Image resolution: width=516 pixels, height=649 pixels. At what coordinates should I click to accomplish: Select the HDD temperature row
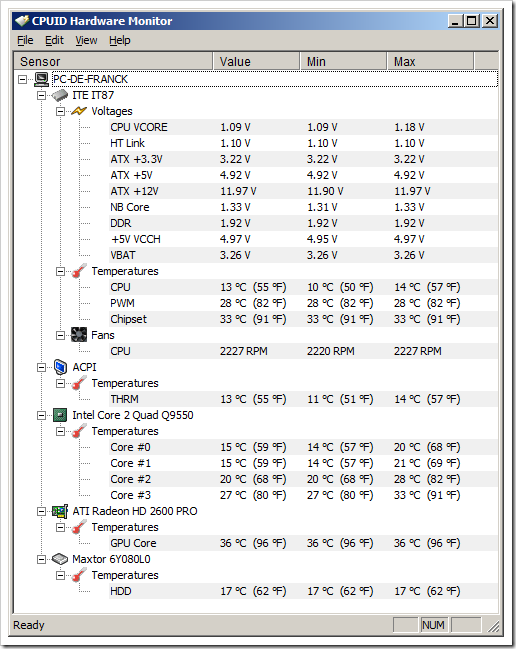point(303,591)
